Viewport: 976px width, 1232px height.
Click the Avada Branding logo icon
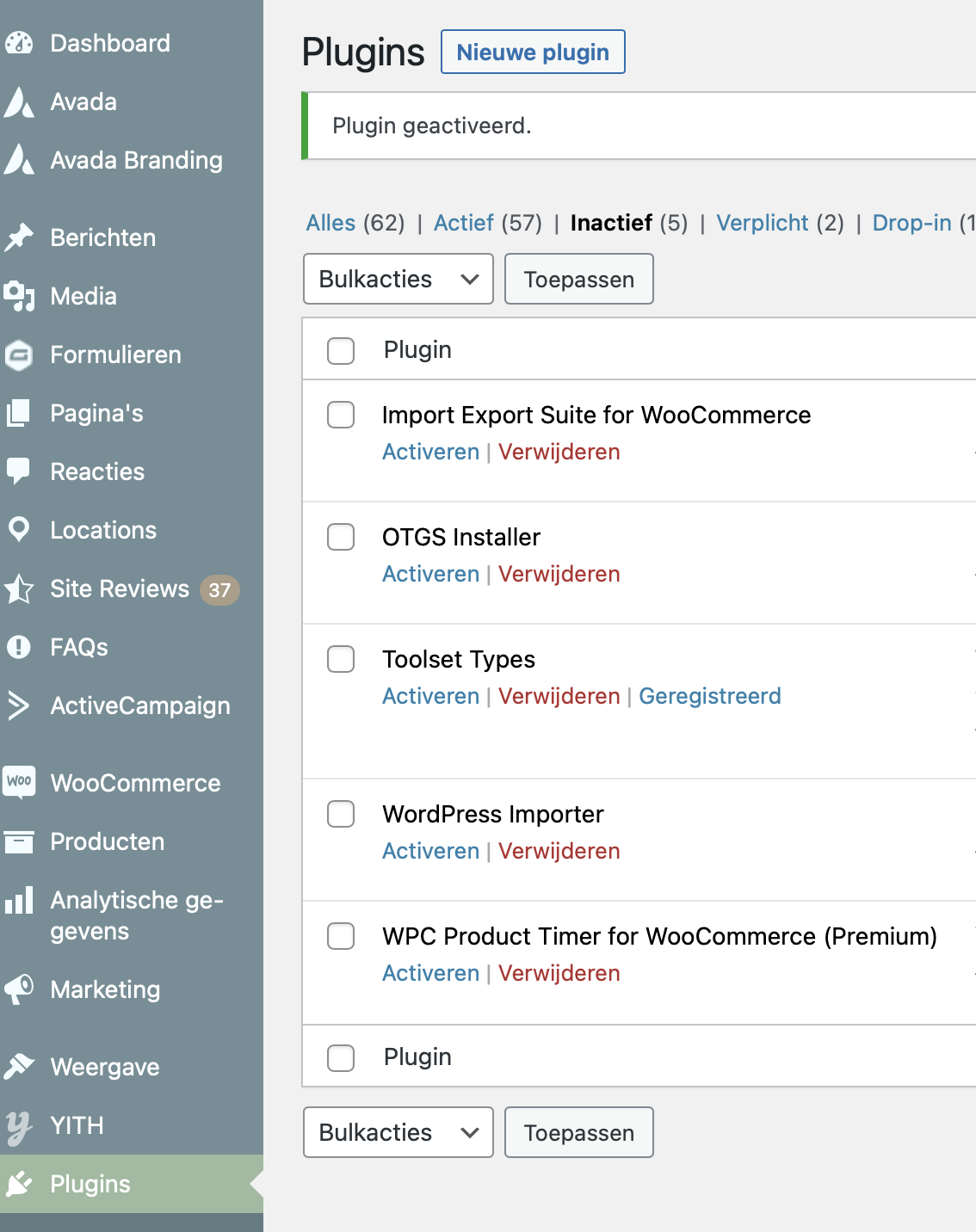(18, 160)
